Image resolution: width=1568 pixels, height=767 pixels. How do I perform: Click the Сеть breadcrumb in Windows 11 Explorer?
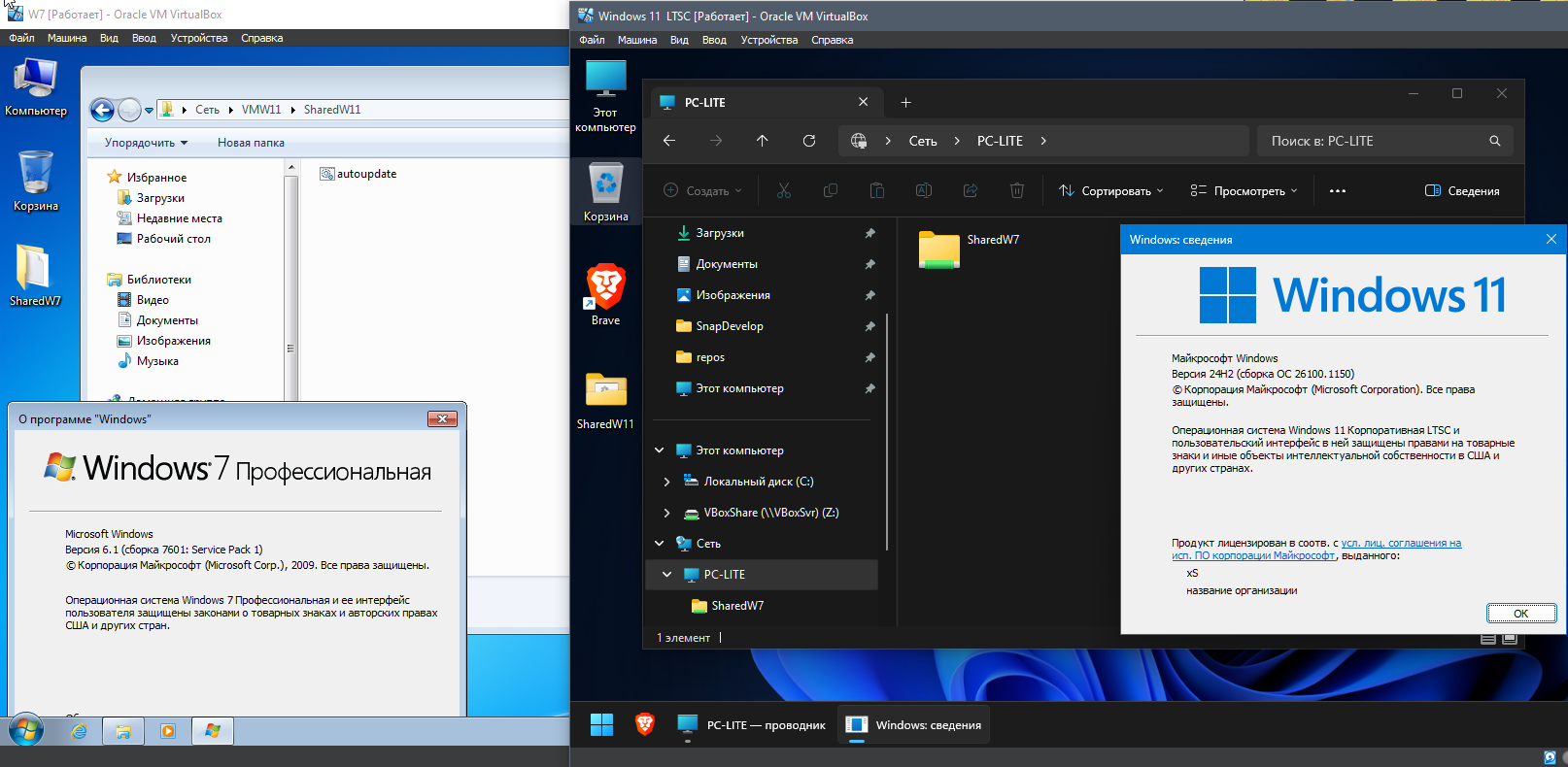(x=923, y=141)
